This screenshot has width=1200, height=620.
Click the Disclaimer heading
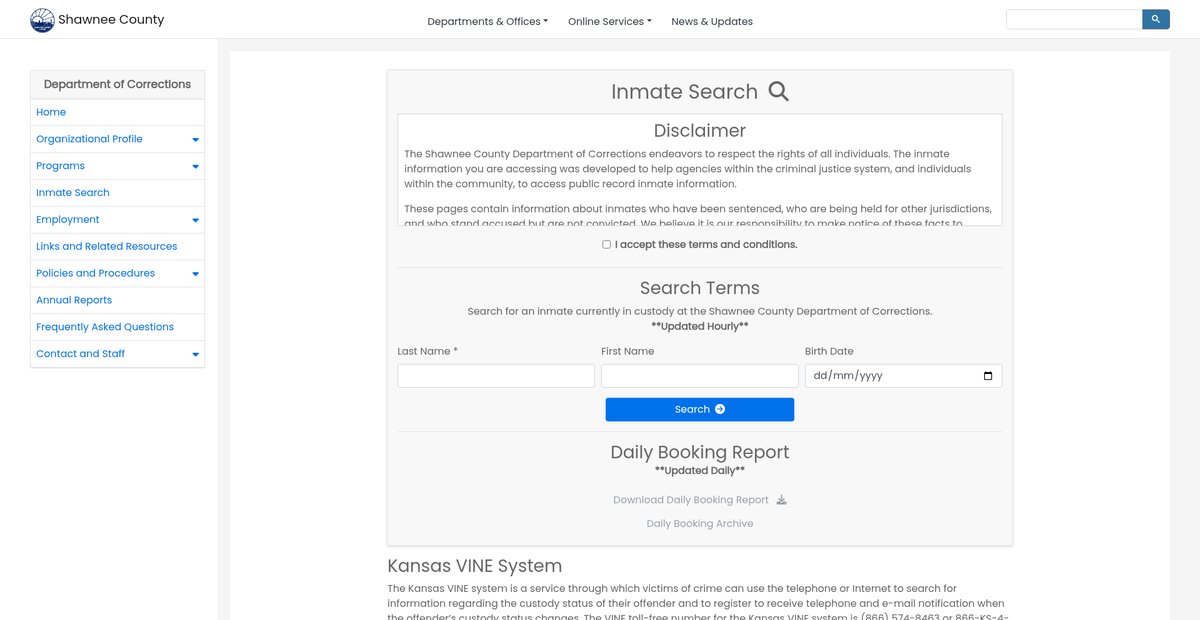(x=700, y=131)
